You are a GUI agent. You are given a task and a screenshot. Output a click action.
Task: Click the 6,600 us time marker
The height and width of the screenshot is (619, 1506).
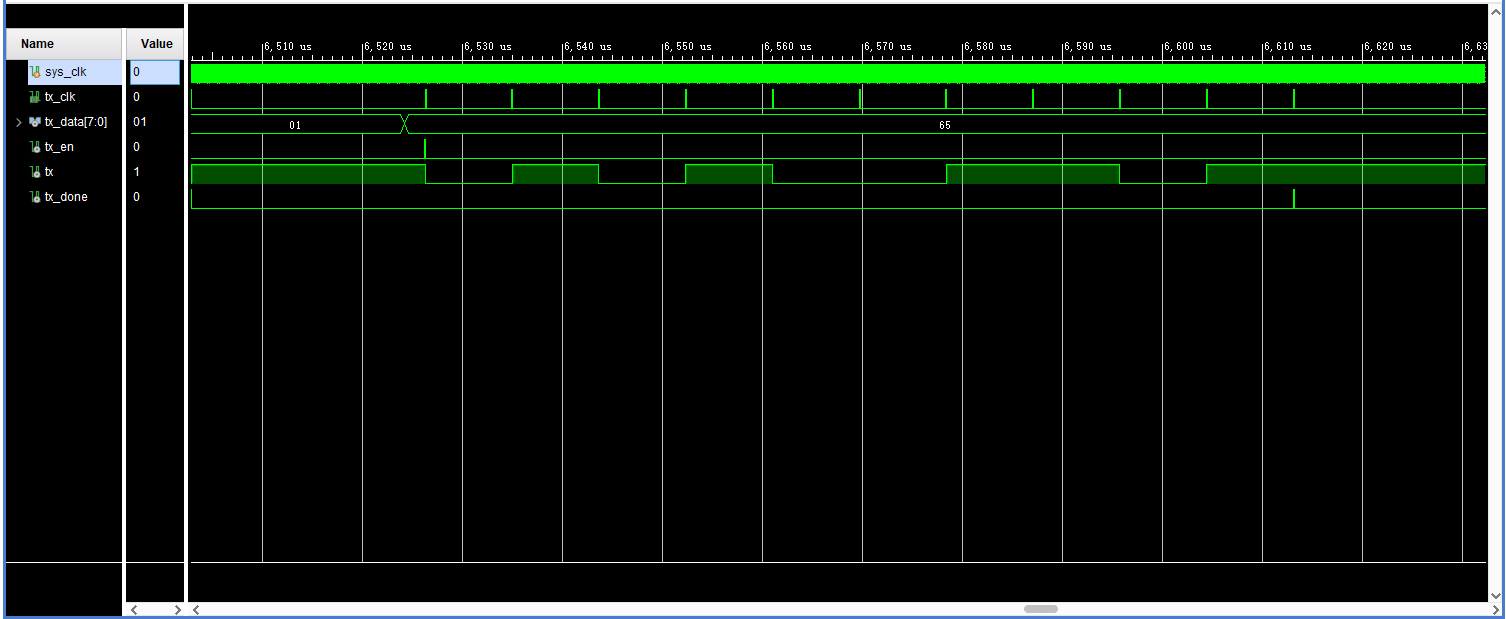pos(1187,47)
